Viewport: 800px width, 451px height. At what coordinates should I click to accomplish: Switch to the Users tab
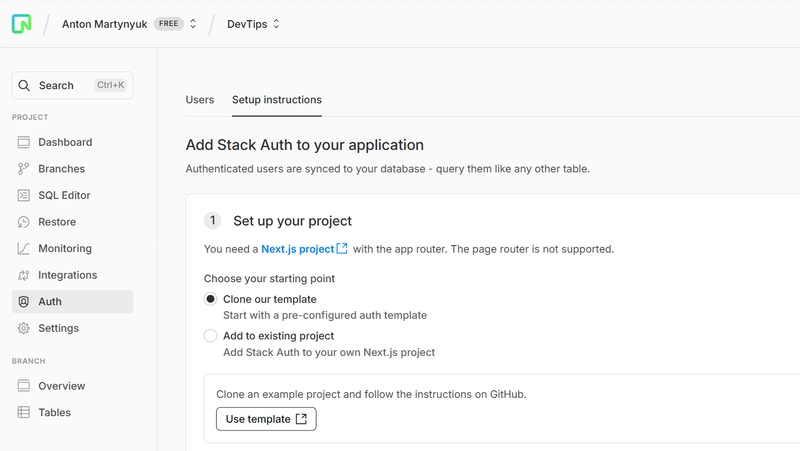(x=200, y=100)
